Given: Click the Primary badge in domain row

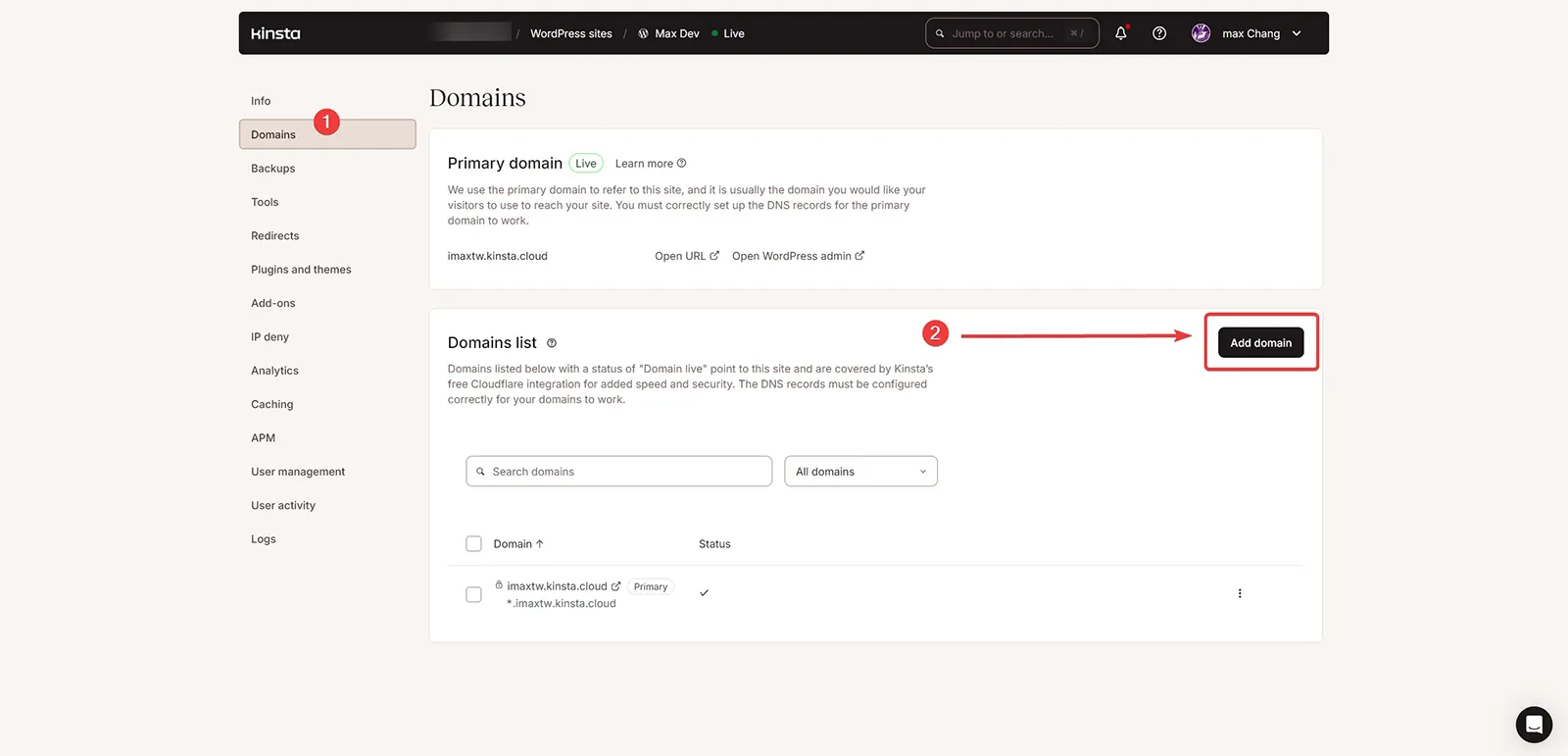Looking at the screenshot, I should click(x=651, y=586).
